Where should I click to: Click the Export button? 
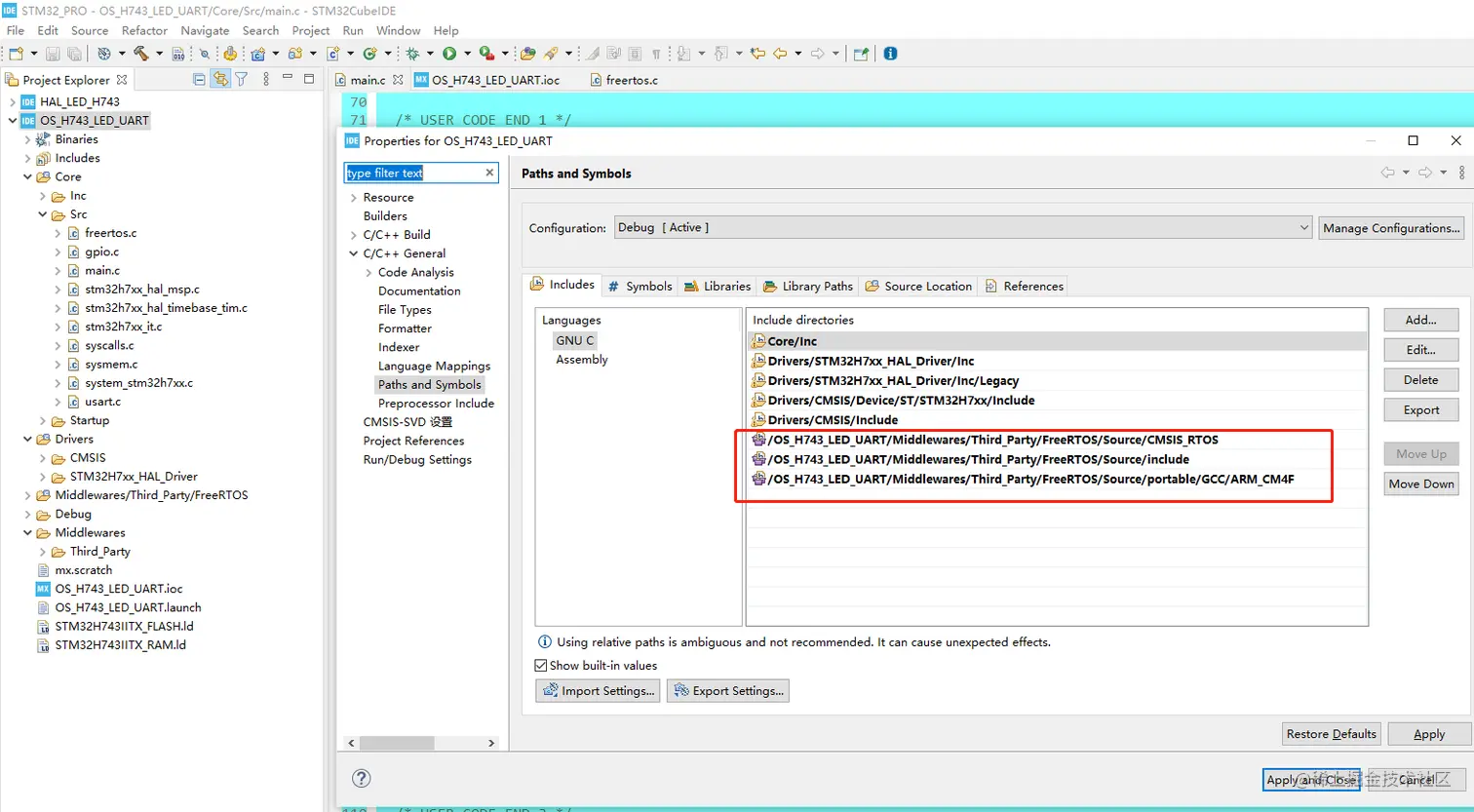coord(1420,410)
